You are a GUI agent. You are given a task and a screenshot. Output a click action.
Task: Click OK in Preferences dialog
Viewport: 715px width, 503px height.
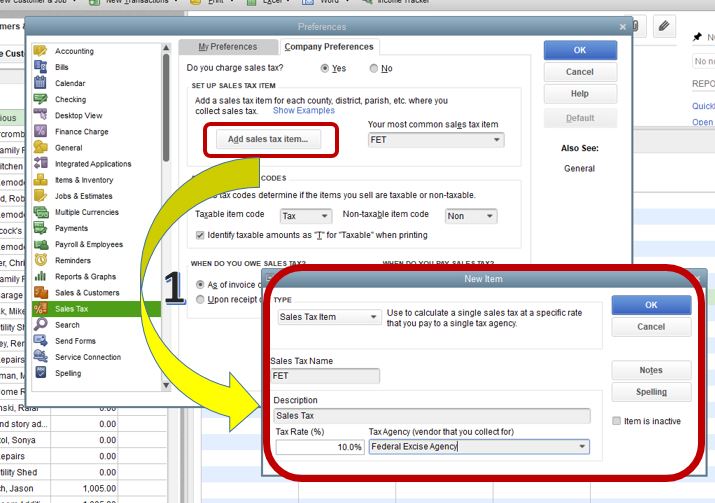(x=580, y=50)
